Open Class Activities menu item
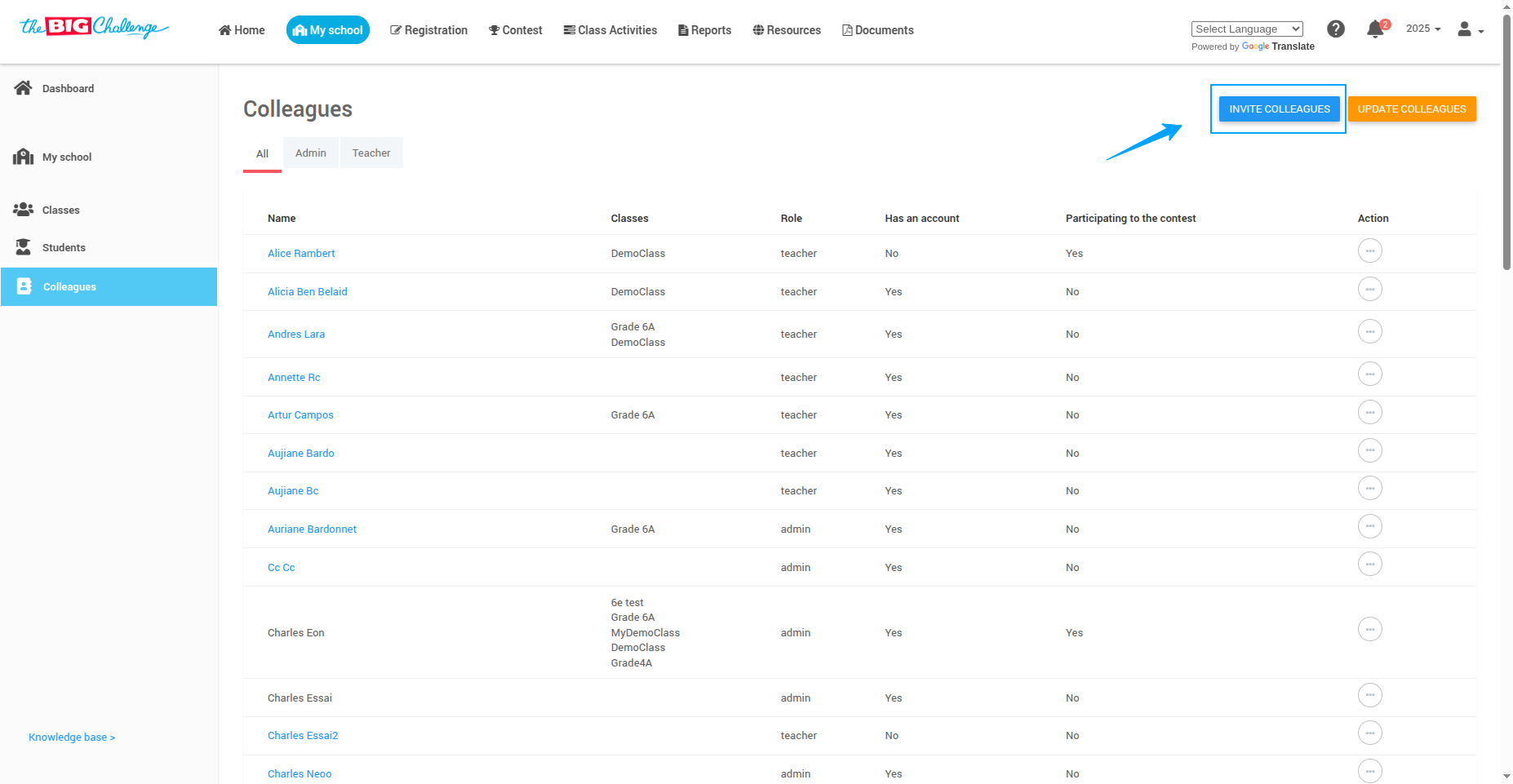This screenshot has width=1513, height=784. pyautogui.click(x=610, y=30)
